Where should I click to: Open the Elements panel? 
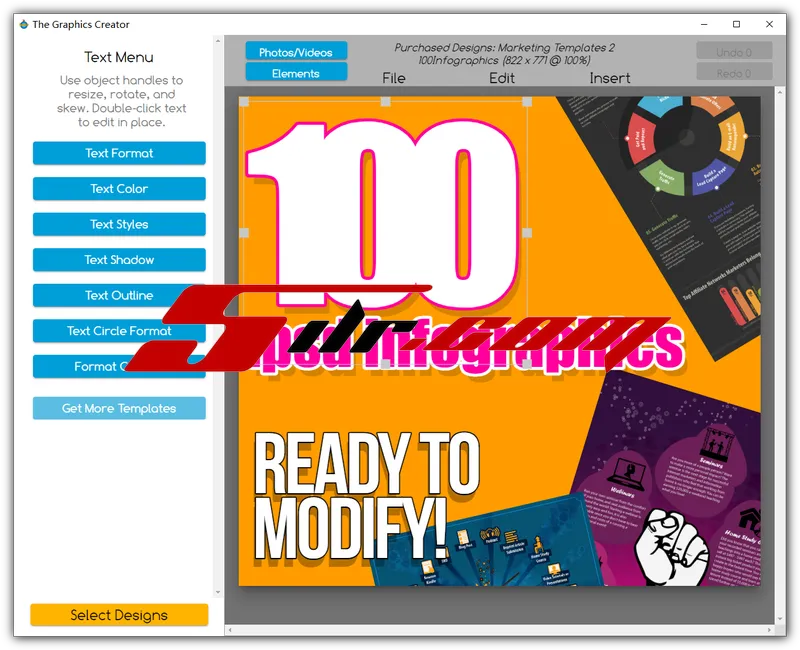[x=296, y=73]
